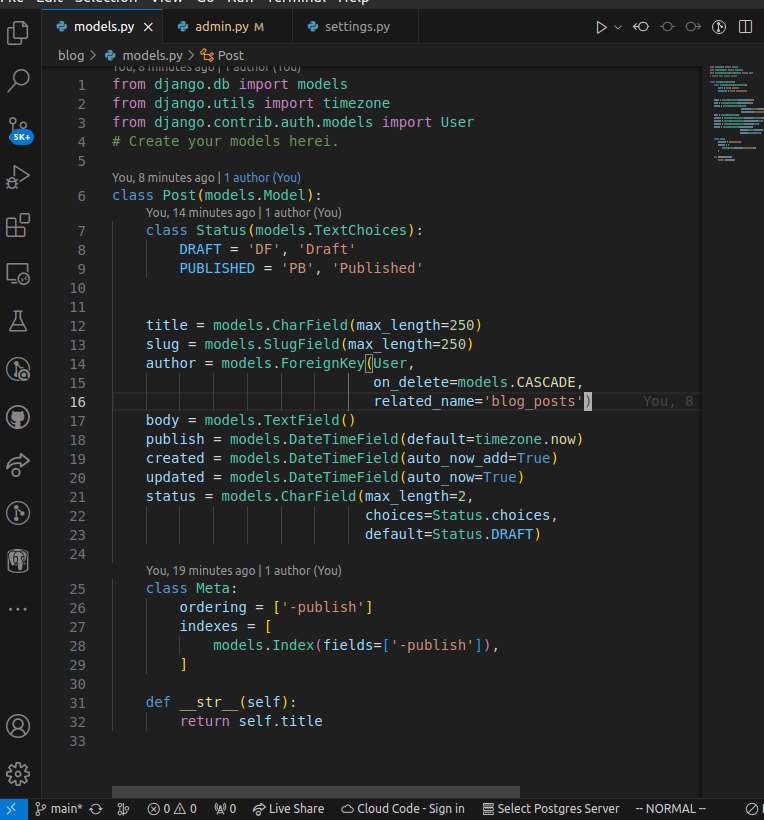Click Select Postgres Server in status bar

tap(551, 809)
